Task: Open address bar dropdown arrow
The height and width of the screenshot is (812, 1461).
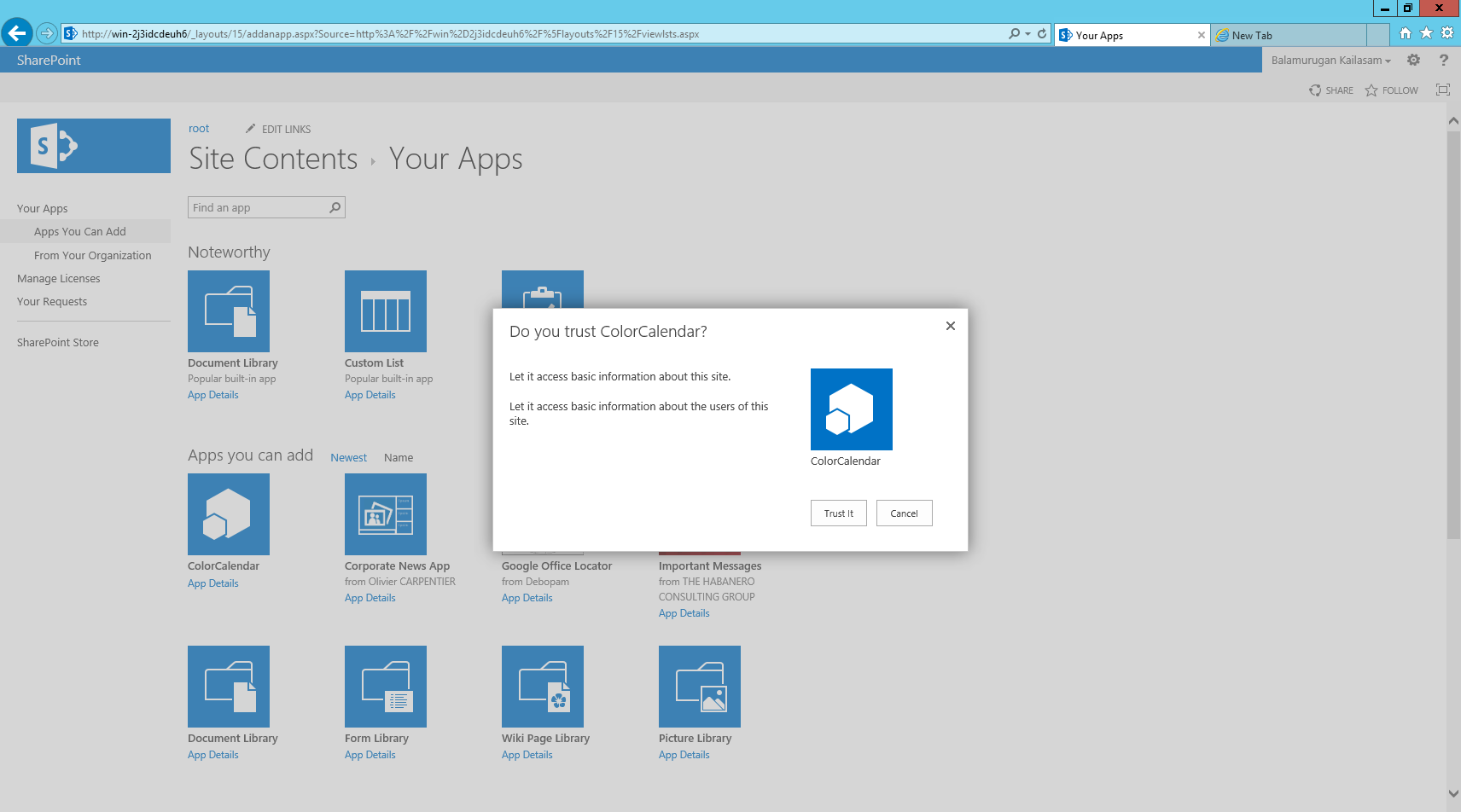Action: point(1027,34)
